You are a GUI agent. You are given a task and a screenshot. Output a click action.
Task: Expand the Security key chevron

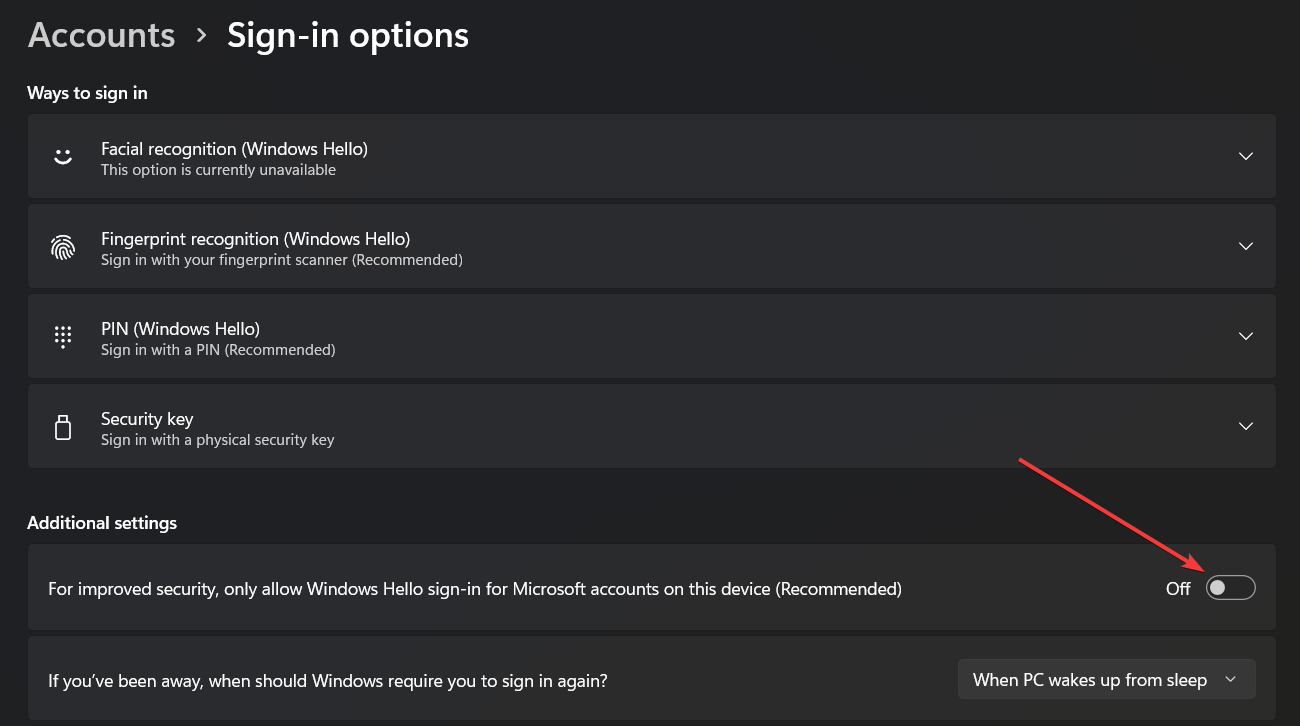pos(1246,426)
